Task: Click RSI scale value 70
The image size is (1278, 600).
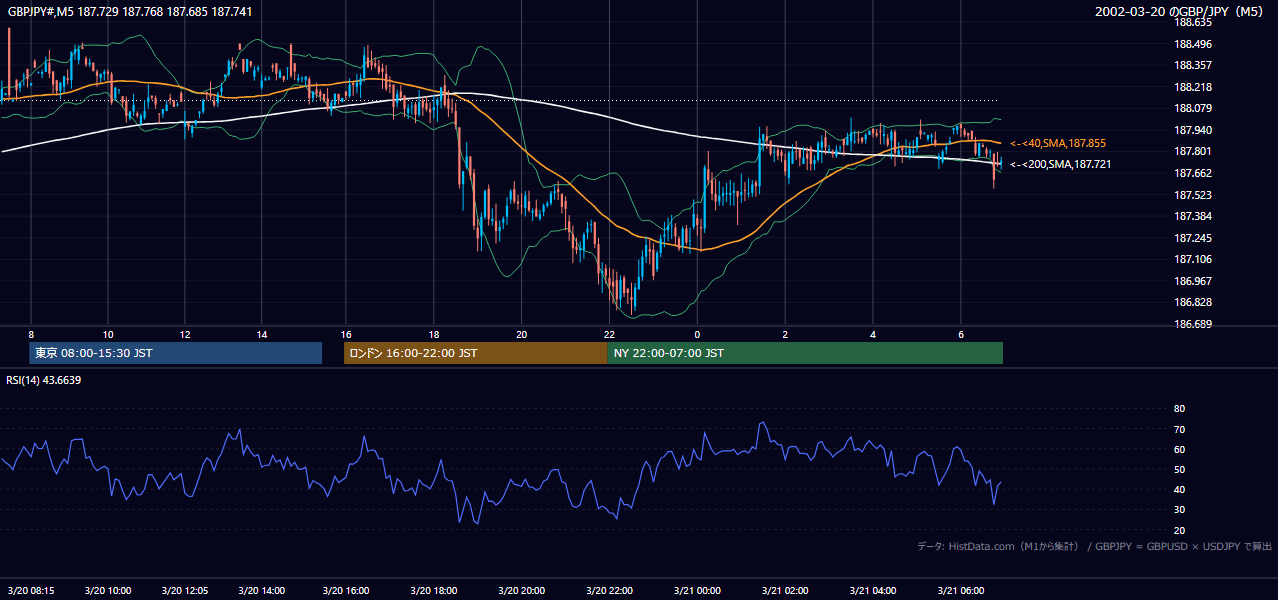Action: point(1179,429)
